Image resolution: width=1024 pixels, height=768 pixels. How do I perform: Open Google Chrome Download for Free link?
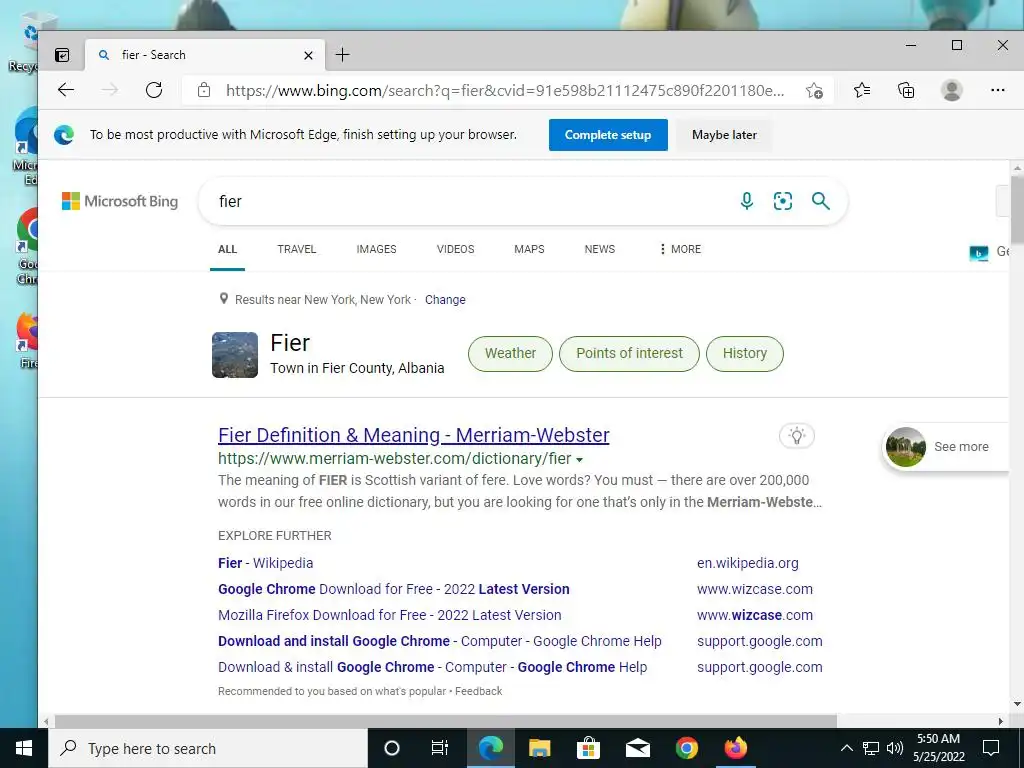point(394,589)
